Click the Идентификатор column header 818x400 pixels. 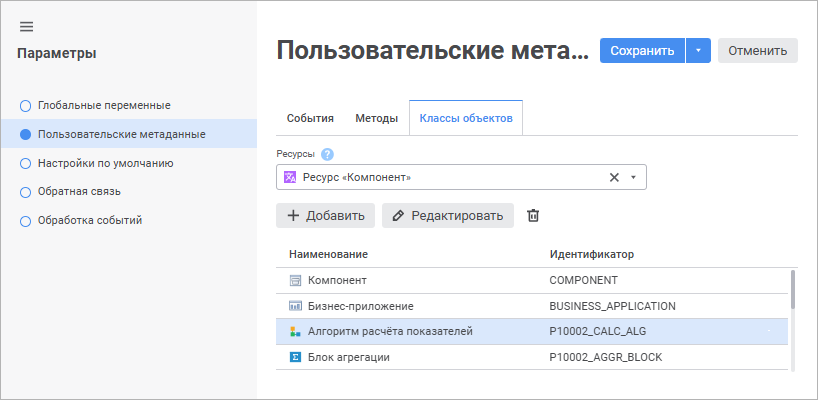tap(592, 254)
